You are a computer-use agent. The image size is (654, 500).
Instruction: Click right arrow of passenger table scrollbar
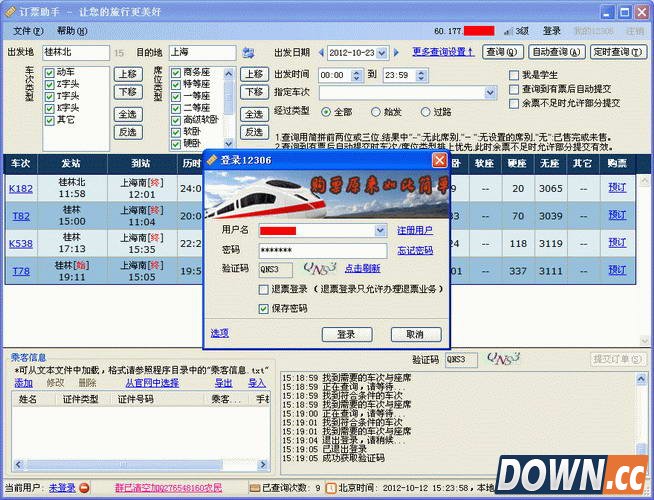point(263,465)
